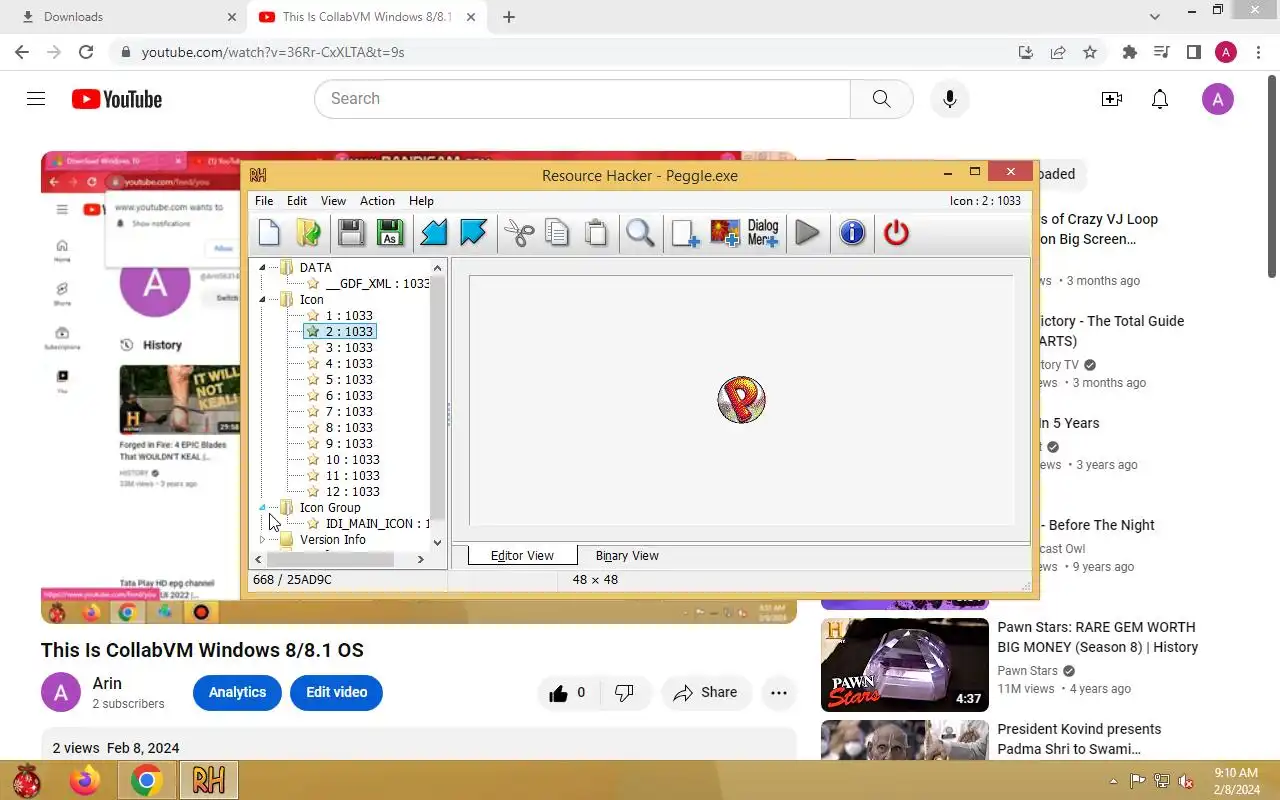
Task: Go to the YouTube home logo
Action: click(117, 99)
